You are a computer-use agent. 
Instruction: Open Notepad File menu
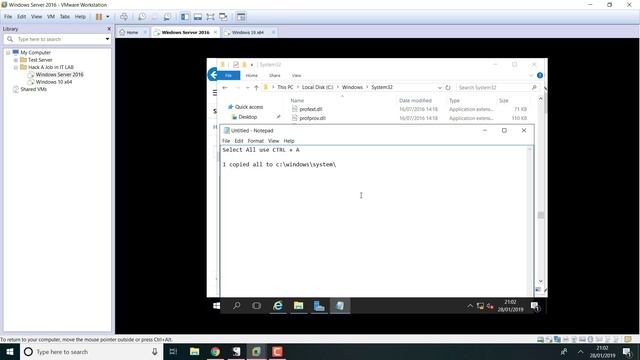(226, 141)
